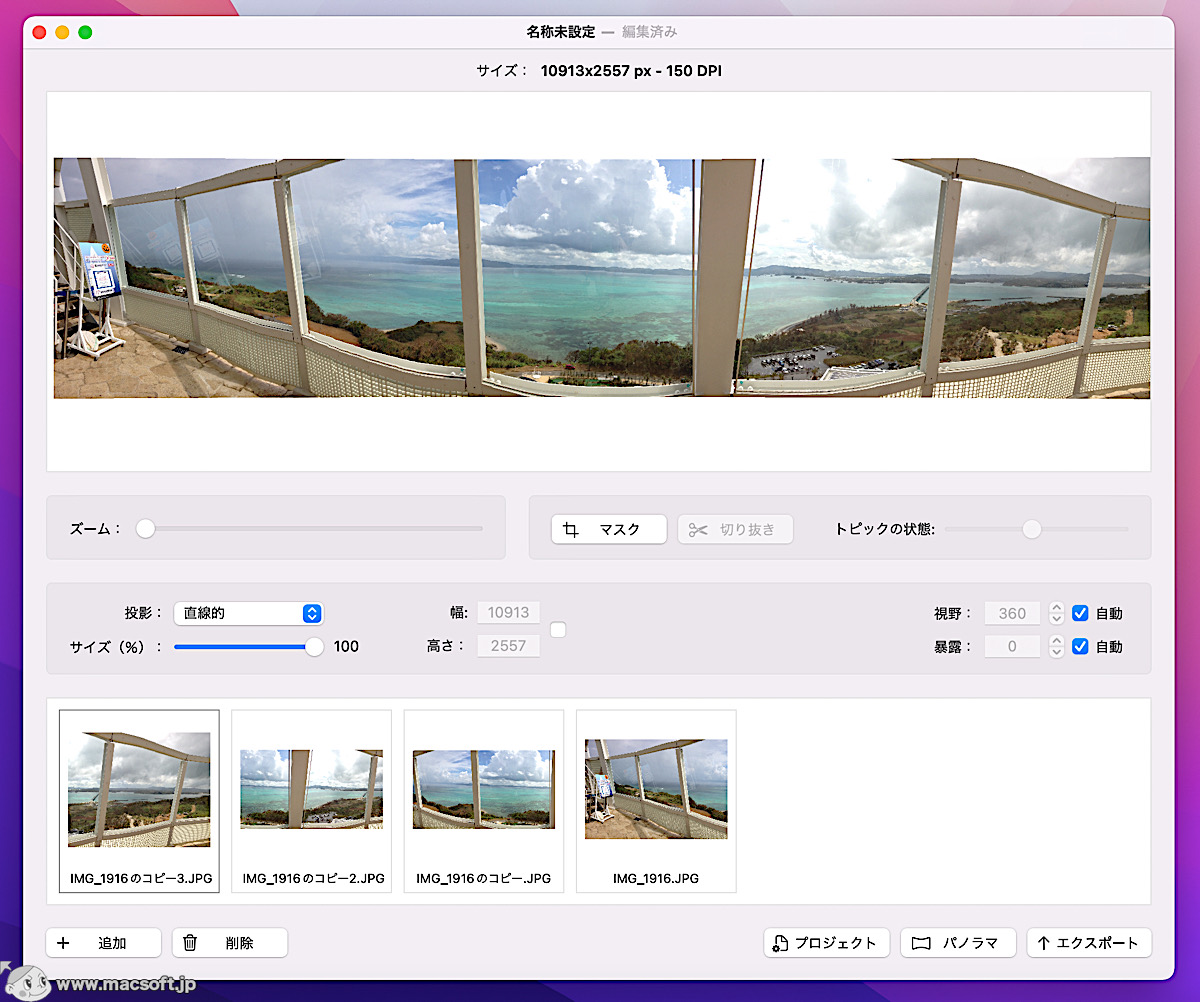Select thumbnail IMG_1916のコピー.JPG
The image size is (1200, 1002).
(x=484, y=790)
